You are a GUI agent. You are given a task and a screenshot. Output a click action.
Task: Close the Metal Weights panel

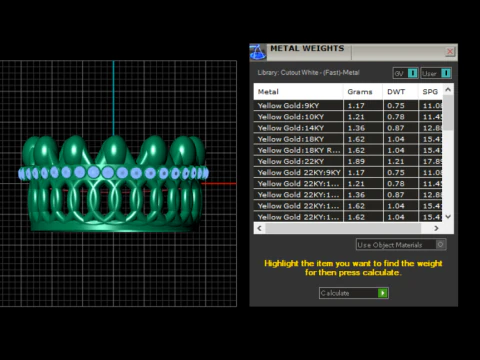pyautogui.click(x=450, y=52)
